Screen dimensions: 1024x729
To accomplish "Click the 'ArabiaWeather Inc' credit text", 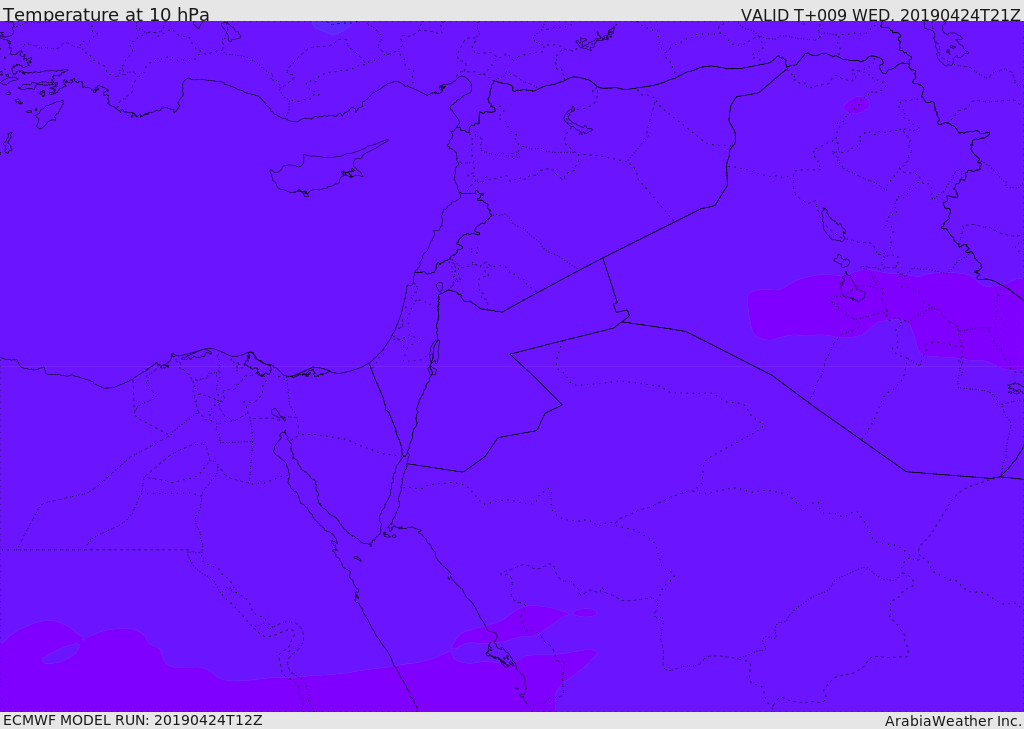I will tap(952, 721).
